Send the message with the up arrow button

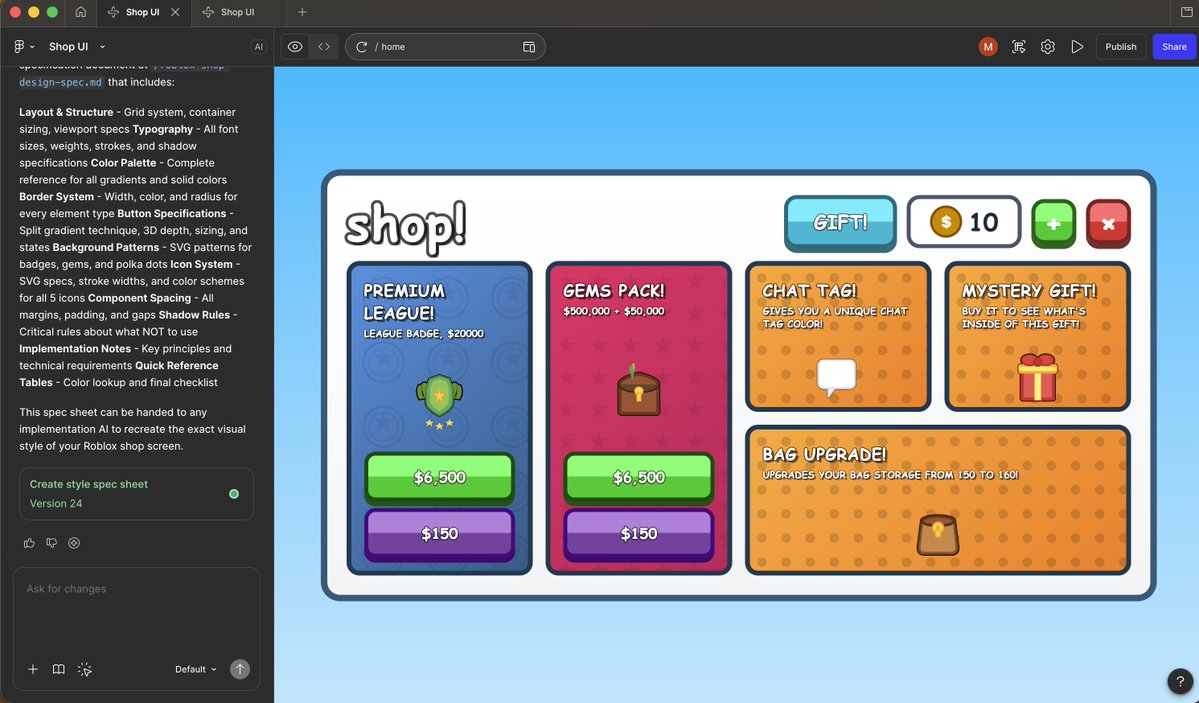[240, 669]
